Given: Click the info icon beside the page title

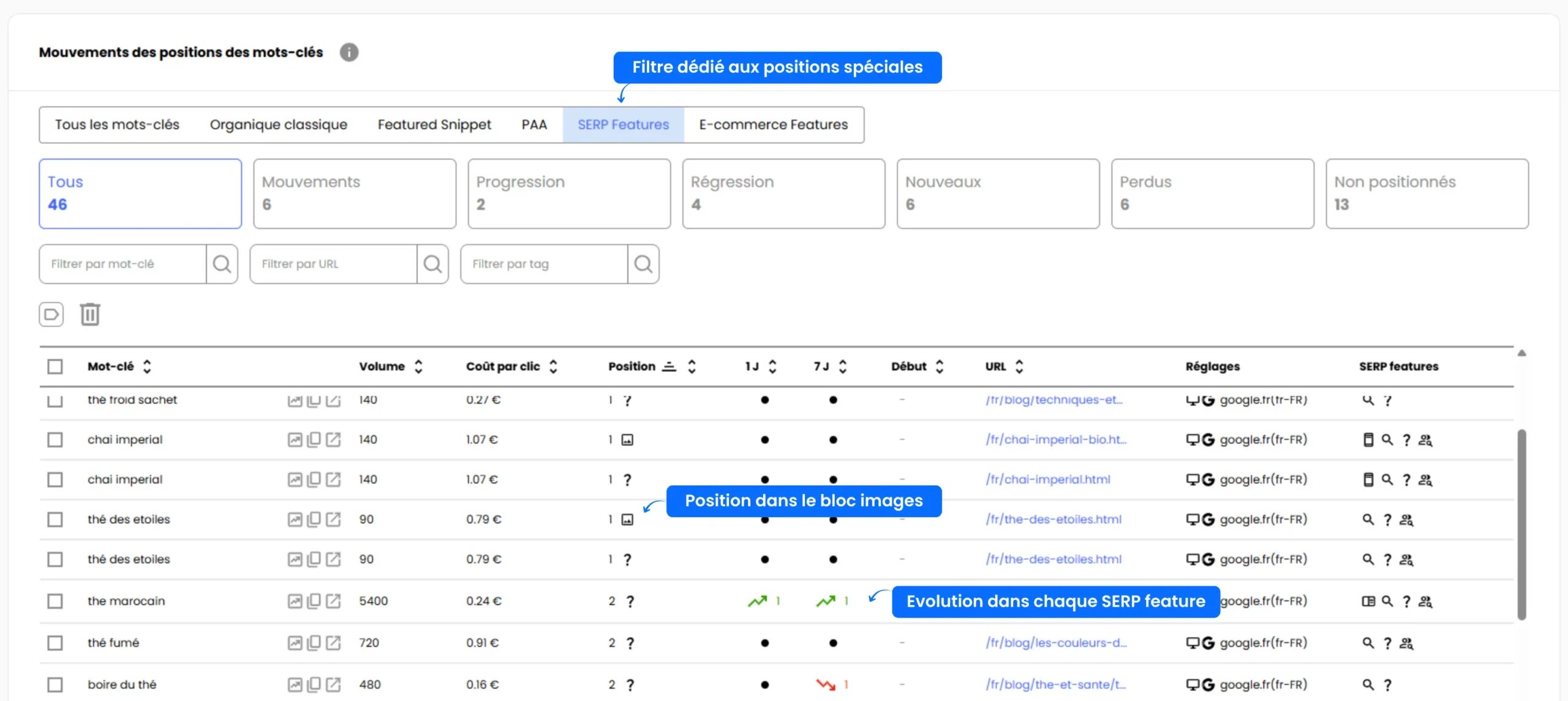Looking at the screenshot, I should pos(349,53).
